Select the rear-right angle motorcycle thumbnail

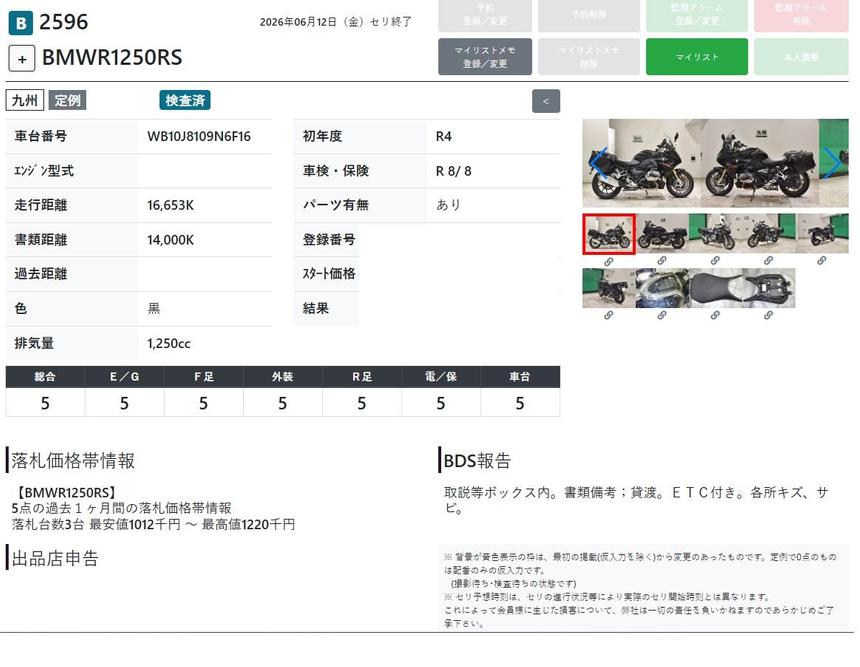[609, 288]
